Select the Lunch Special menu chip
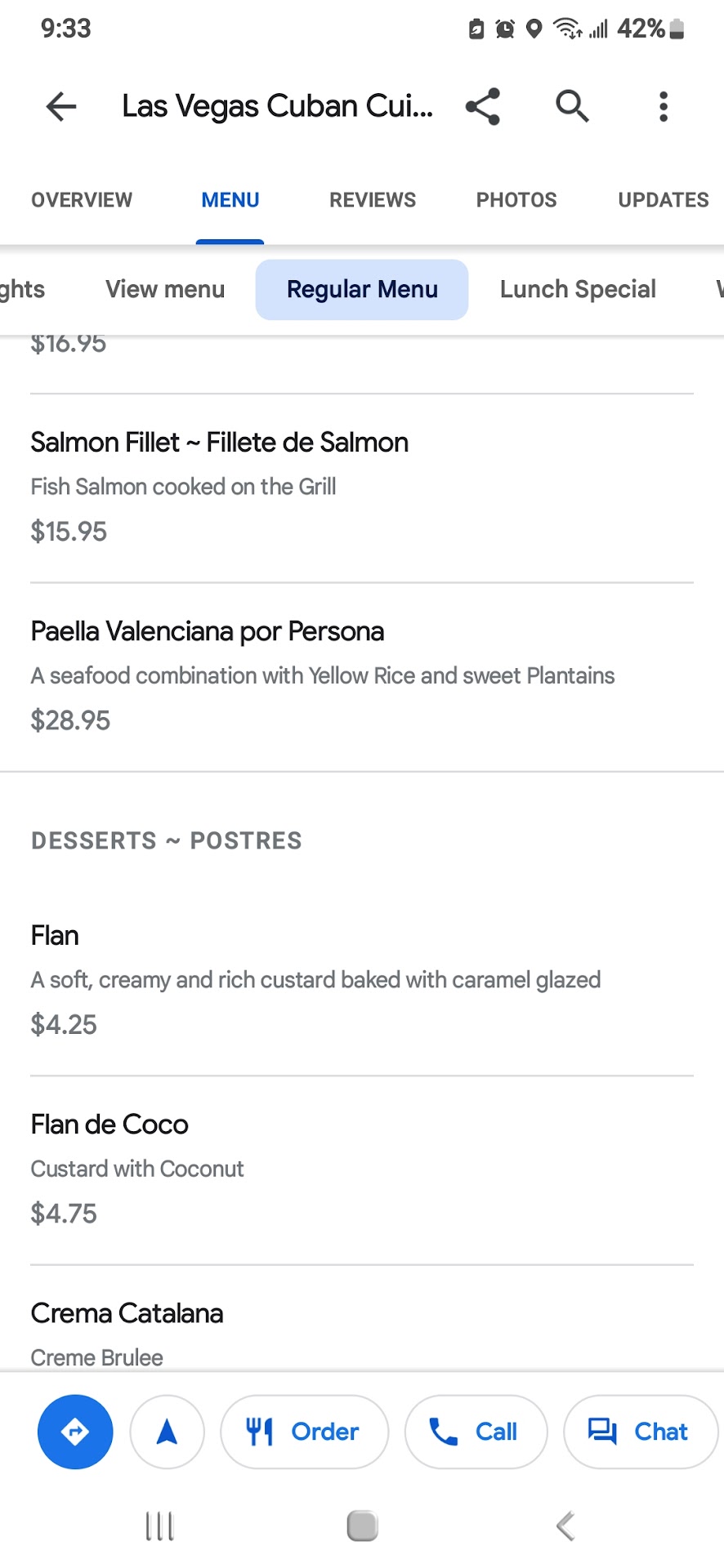Viewport: 724px width, 1568px height. point(578,289)
